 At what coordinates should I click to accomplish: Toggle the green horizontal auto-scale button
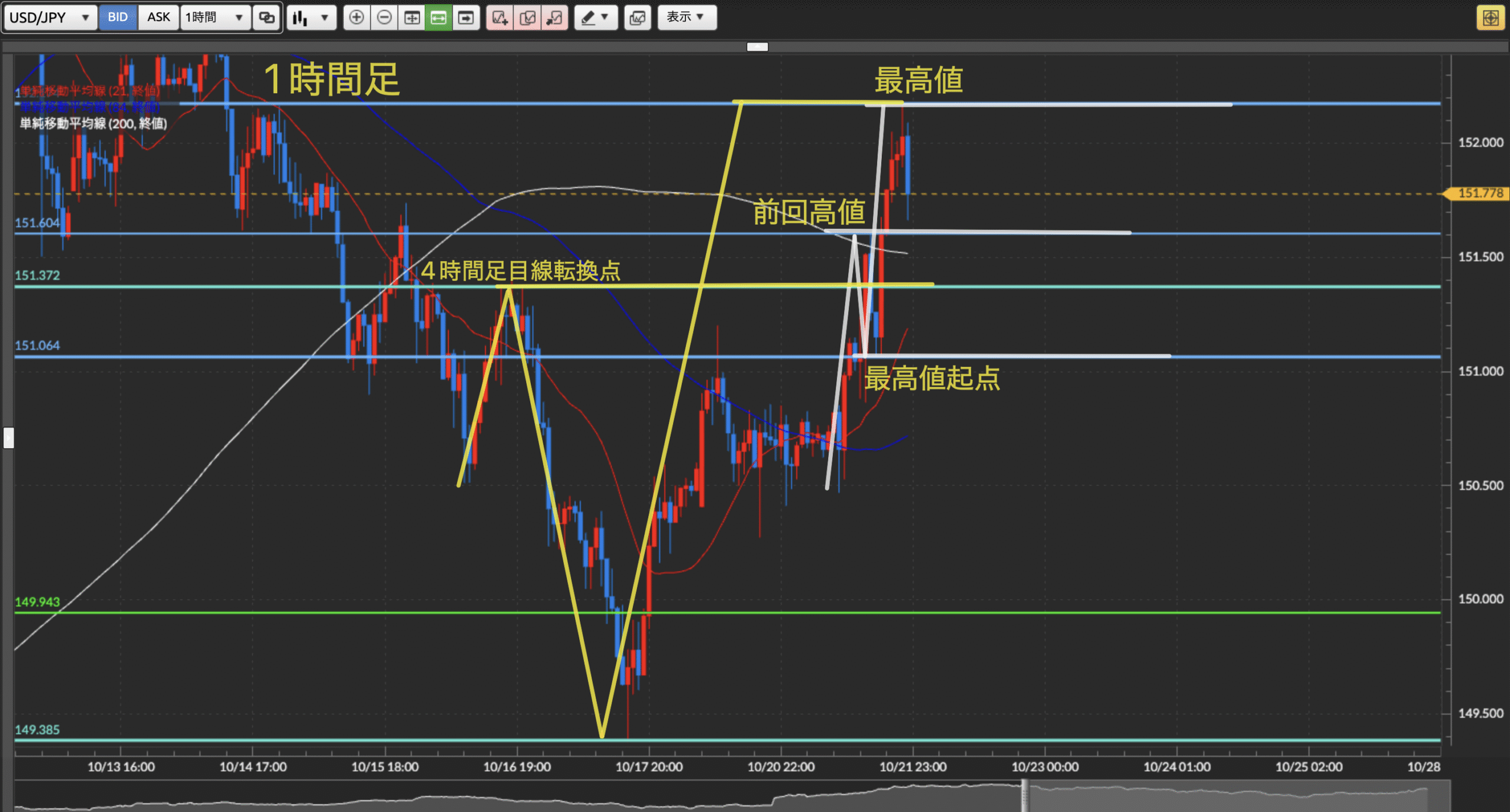pos(438,18)
